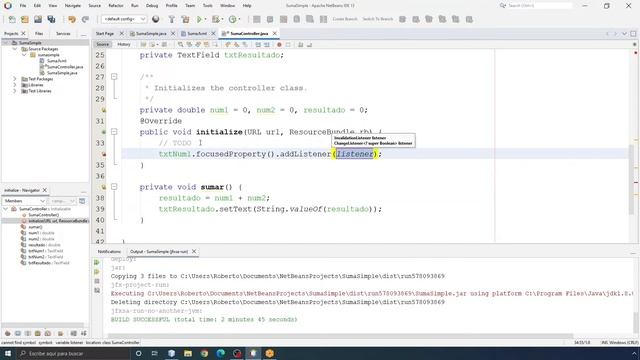Open the Members dropdown in Navigator
This screenshot has height=360, width=640.
[24, 201]
